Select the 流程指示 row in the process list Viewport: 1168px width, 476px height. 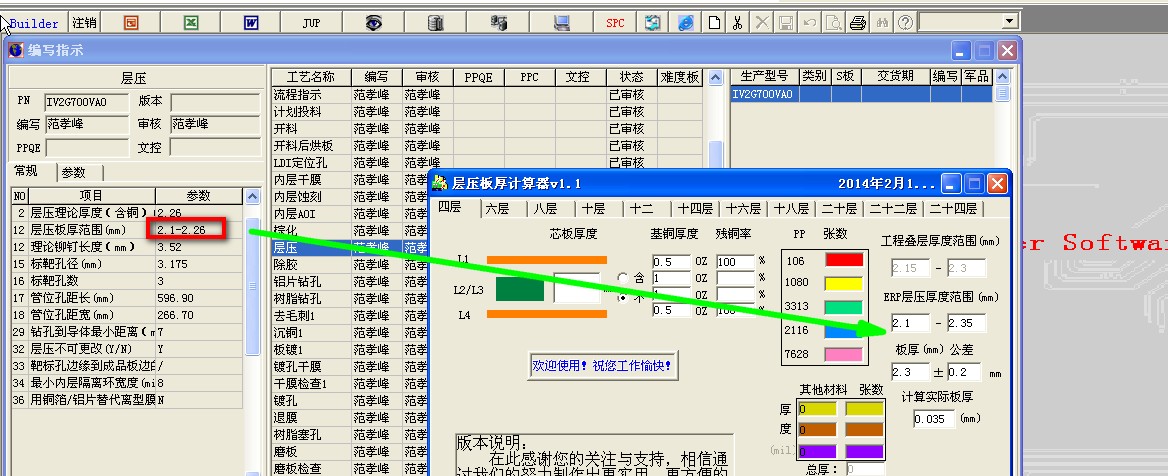[487, 95]
